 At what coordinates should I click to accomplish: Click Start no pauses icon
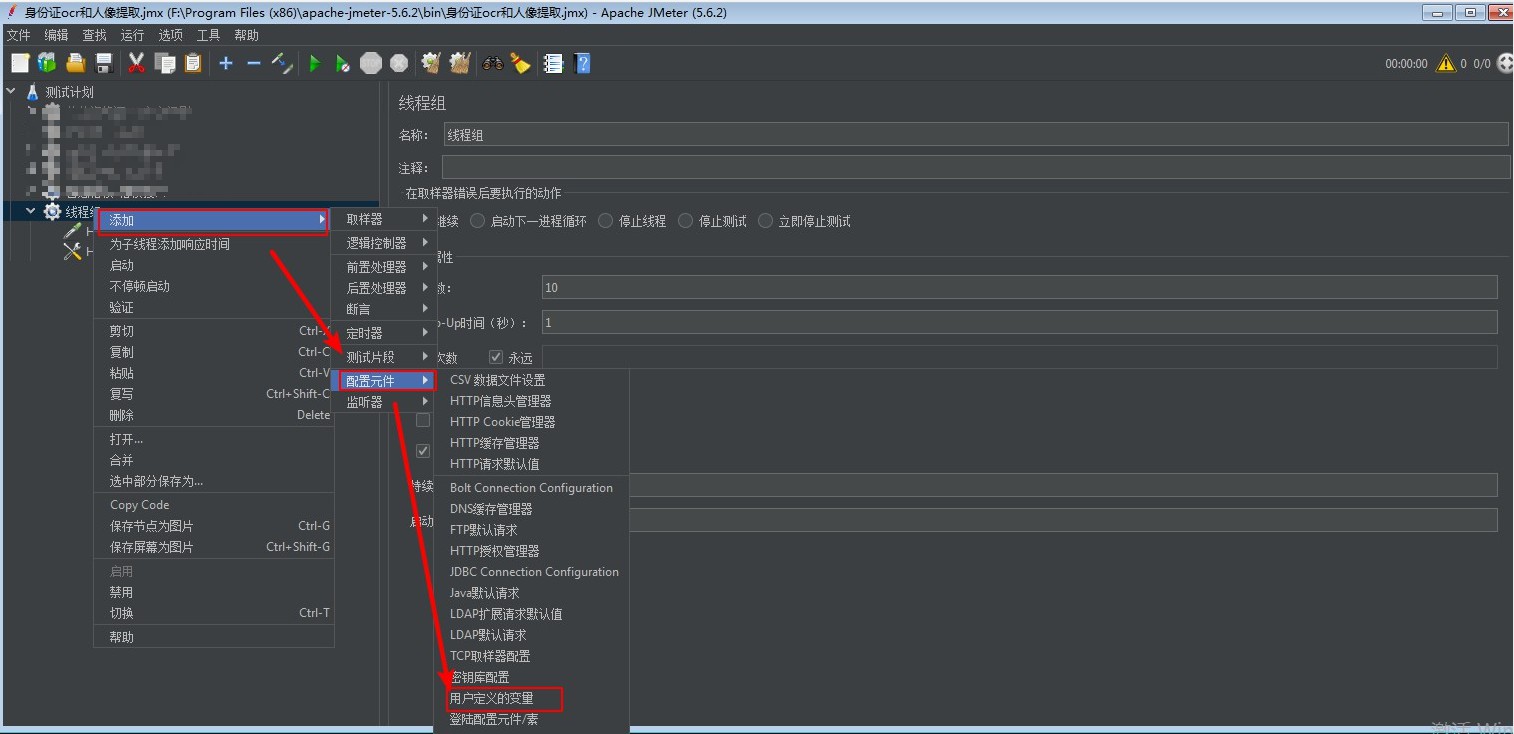coord(343,63)
